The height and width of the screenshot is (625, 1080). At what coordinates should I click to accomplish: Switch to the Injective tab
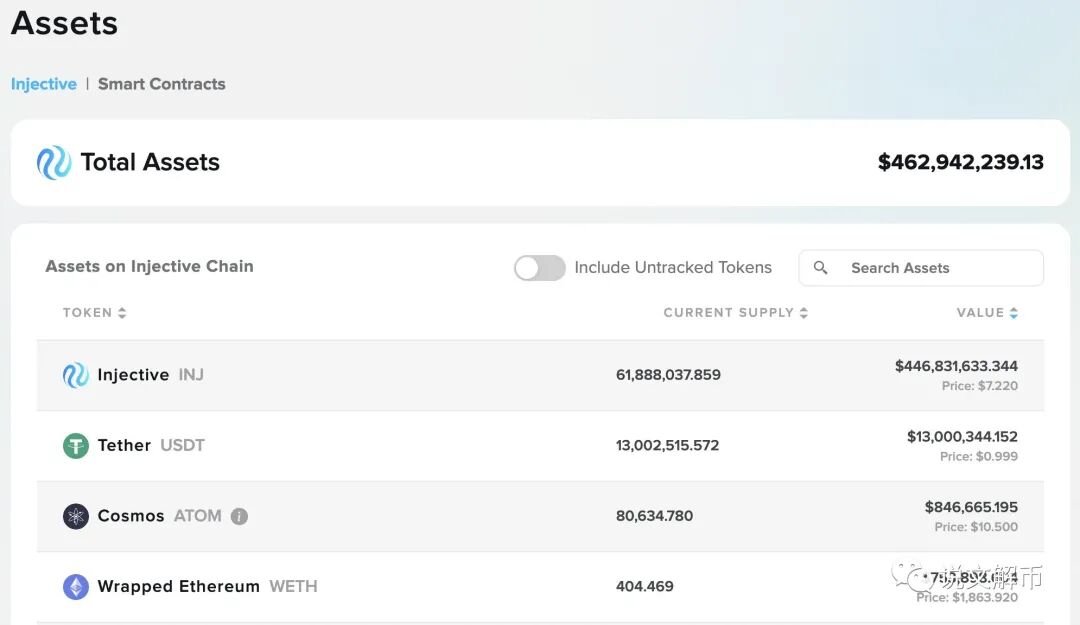43,84
